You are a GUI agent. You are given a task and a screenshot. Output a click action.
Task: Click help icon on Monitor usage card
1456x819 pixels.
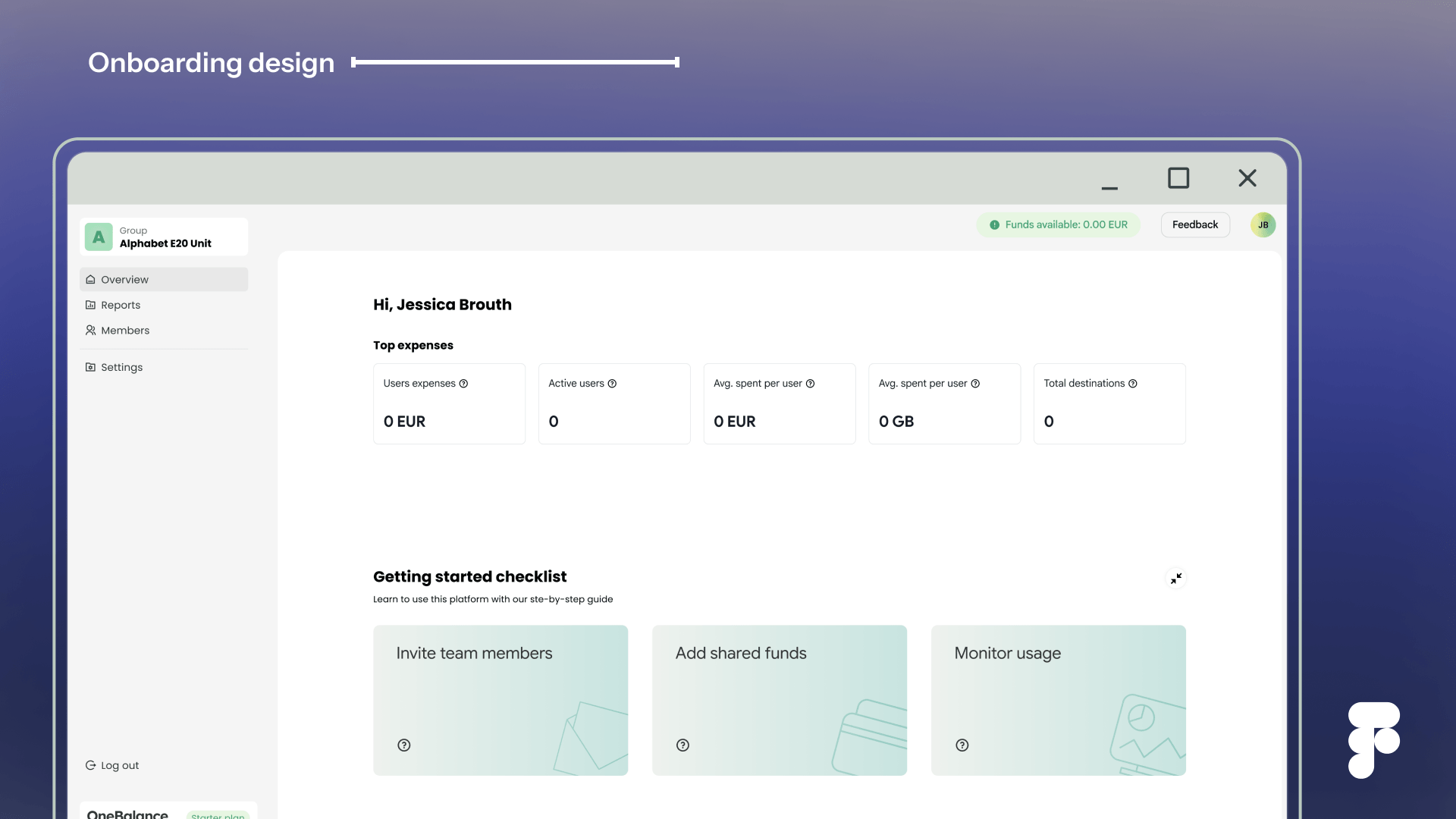point(962,745)
